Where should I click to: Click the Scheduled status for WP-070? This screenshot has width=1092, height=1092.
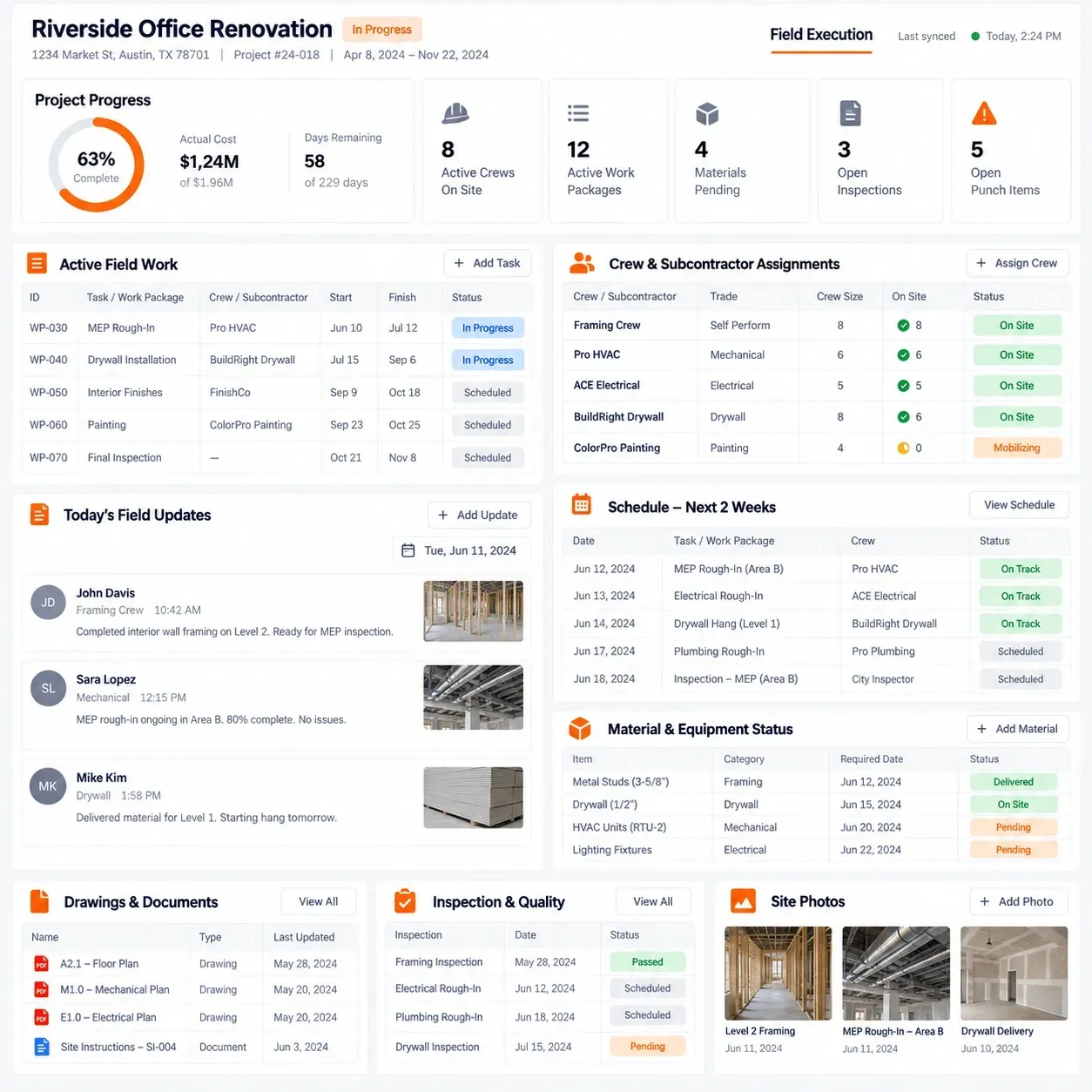(x=488, y=458)
